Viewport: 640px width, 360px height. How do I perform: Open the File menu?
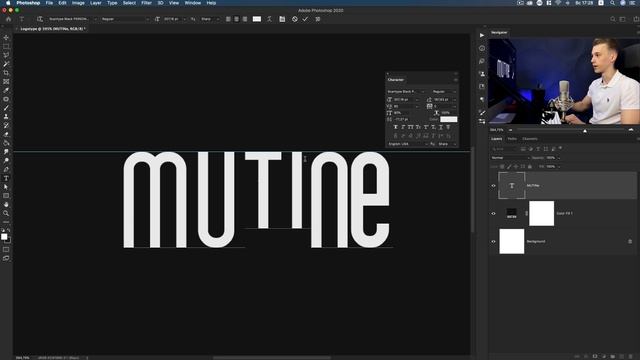[x=49, y=3]
